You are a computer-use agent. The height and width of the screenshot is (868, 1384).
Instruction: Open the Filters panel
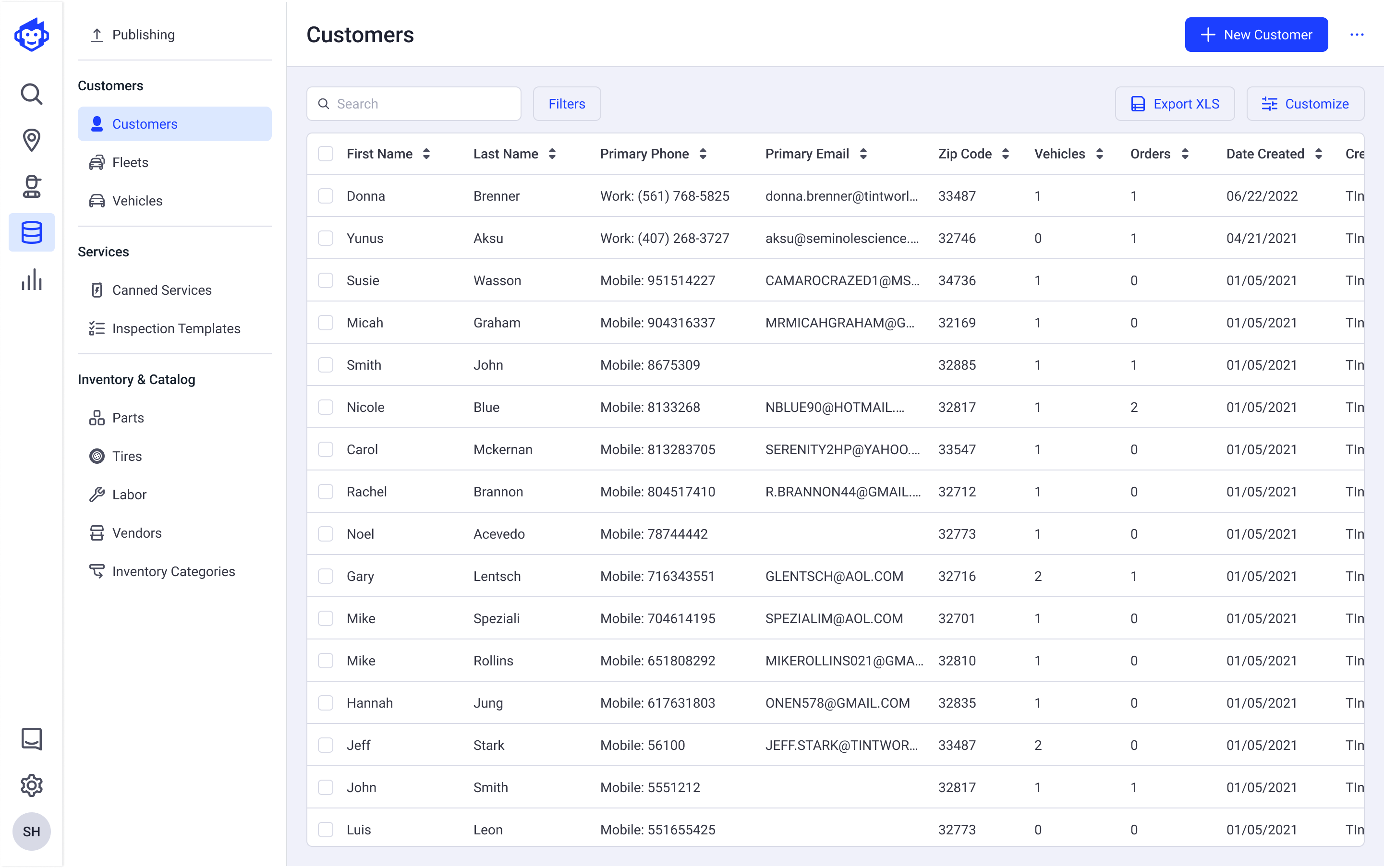pos(566,103)
